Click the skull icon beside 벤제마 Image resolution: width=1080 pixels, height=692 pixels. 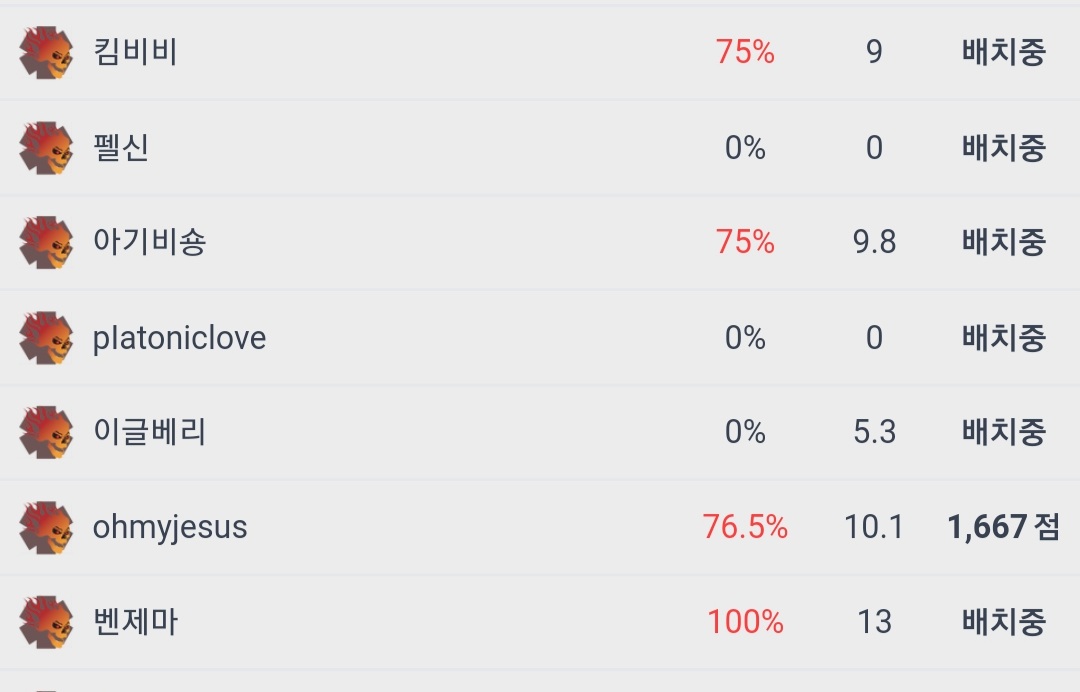46,622
